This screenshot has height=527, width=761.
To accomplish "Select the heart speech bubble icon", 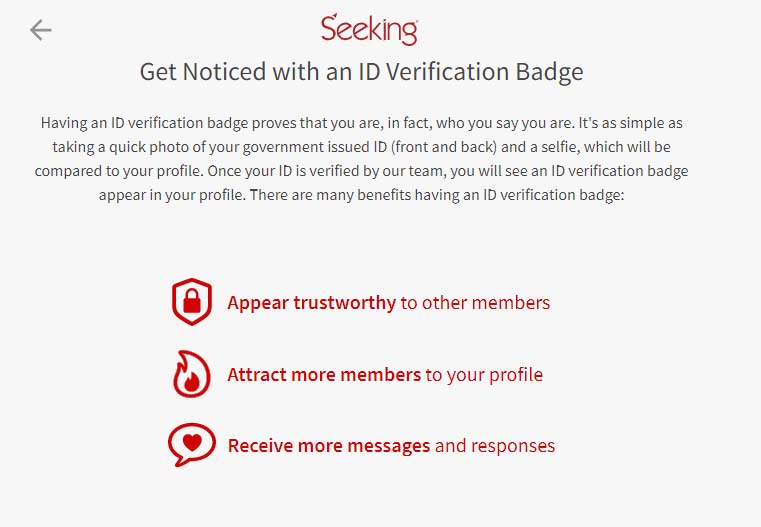I will click(192, 445).
